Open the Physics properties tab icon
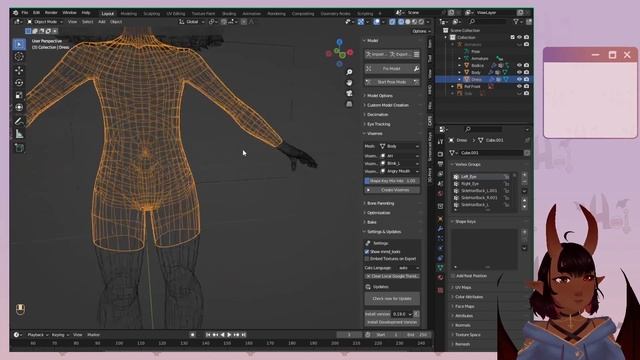 (440, 248)
